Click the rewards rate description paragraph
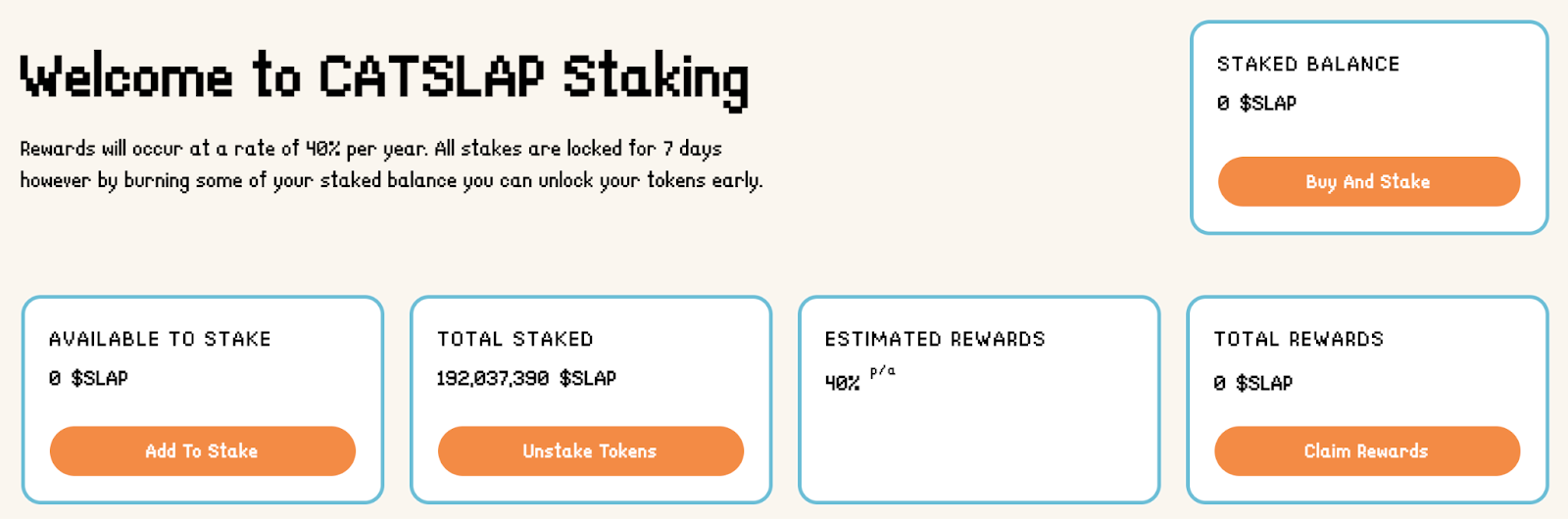Viewport: 1568px width, 519px height. tap(391, 165)
